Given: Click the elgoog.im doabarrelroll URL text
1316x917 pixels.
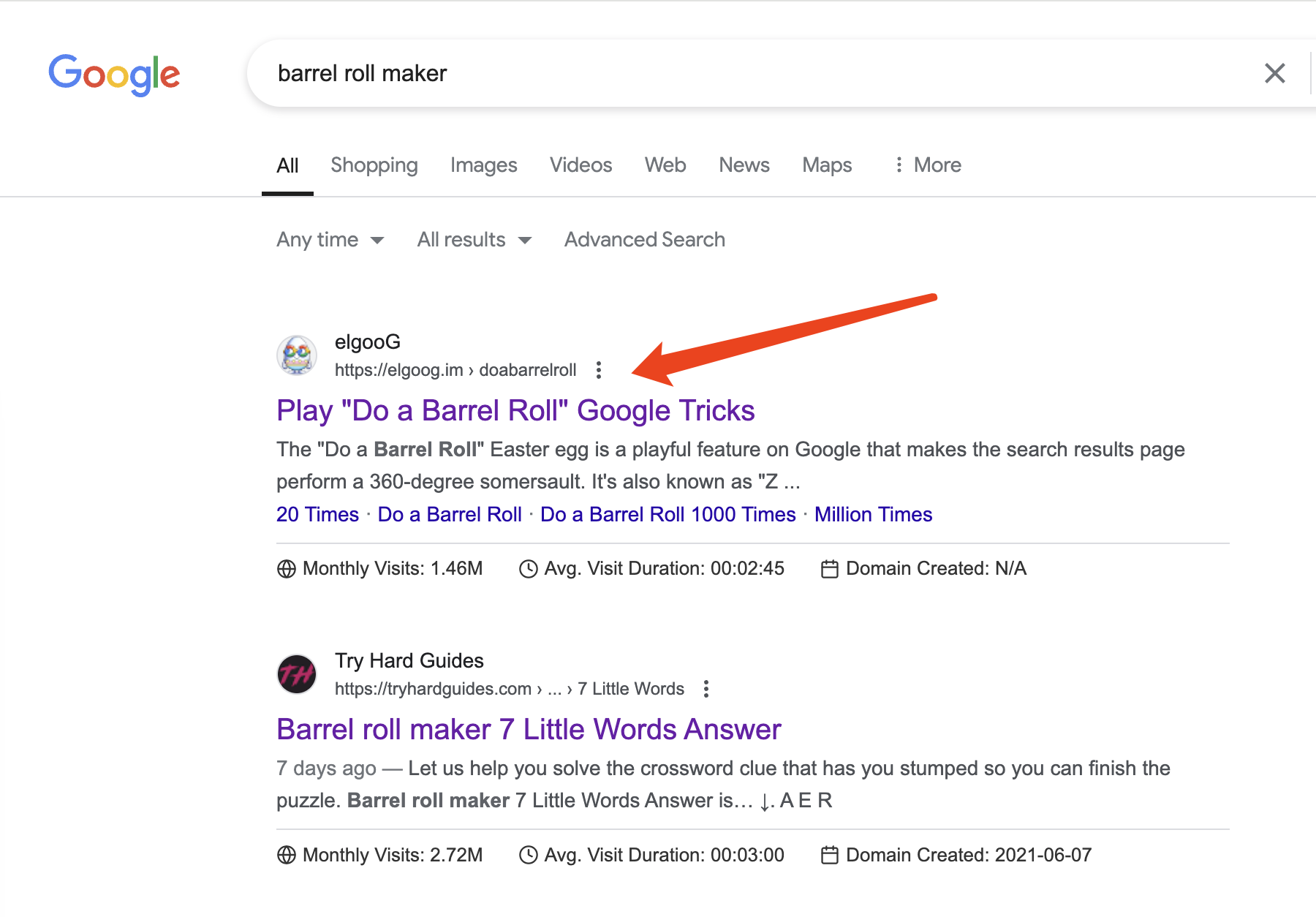Looking at the screenshot, I should click(x=455, y=370).
